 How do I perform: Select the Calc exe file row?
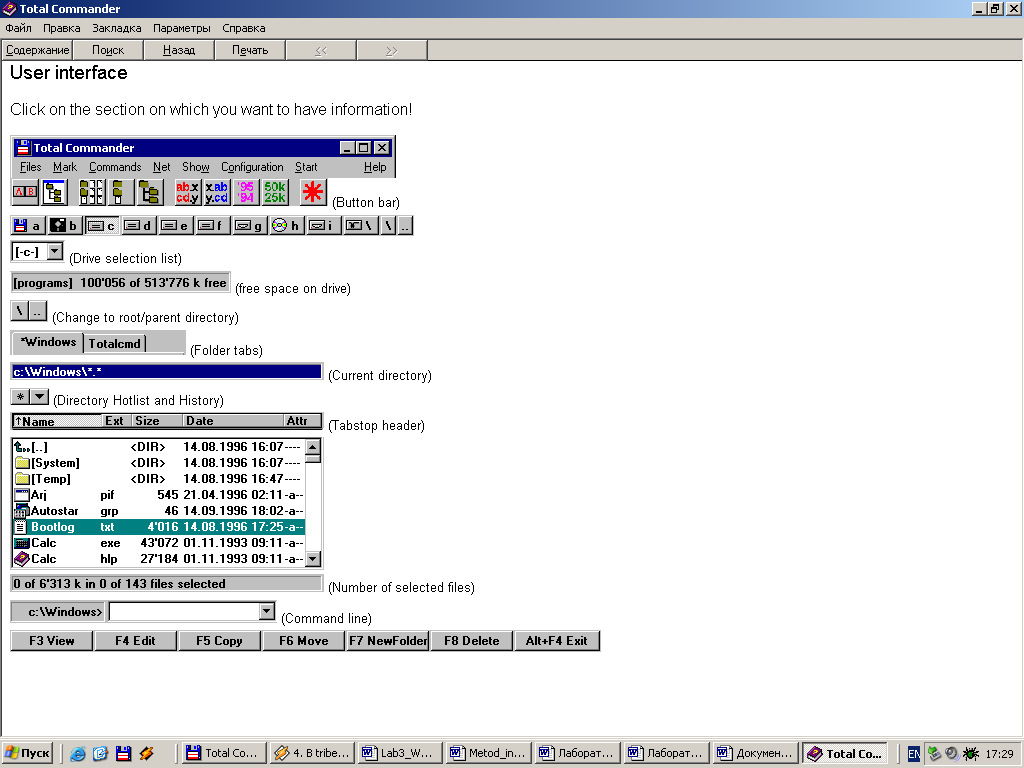pyautogui.click(x=159, y=543)
